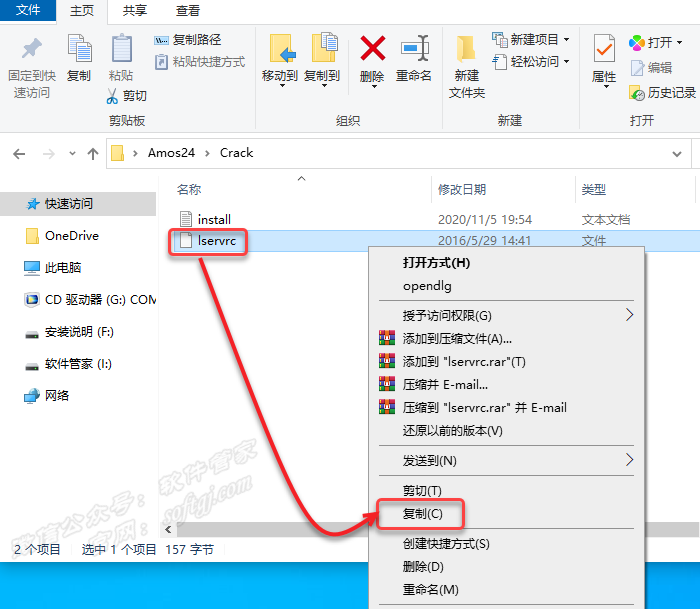Choose 复制(C) in context menu
The height and width of the screenshot is (609, 700).
click(507, 514)
